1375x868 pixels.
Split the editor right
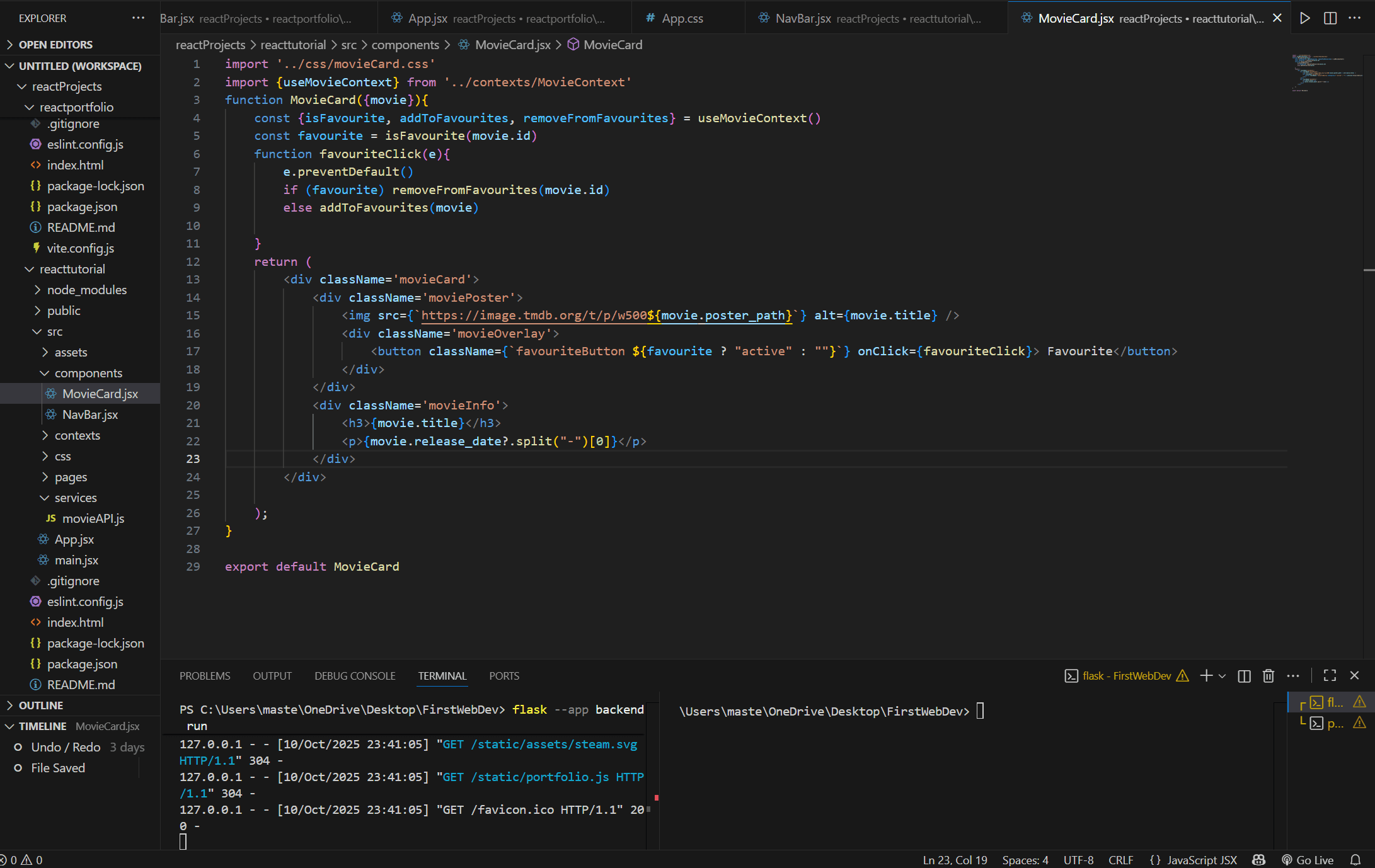[x=1330, y=18]
